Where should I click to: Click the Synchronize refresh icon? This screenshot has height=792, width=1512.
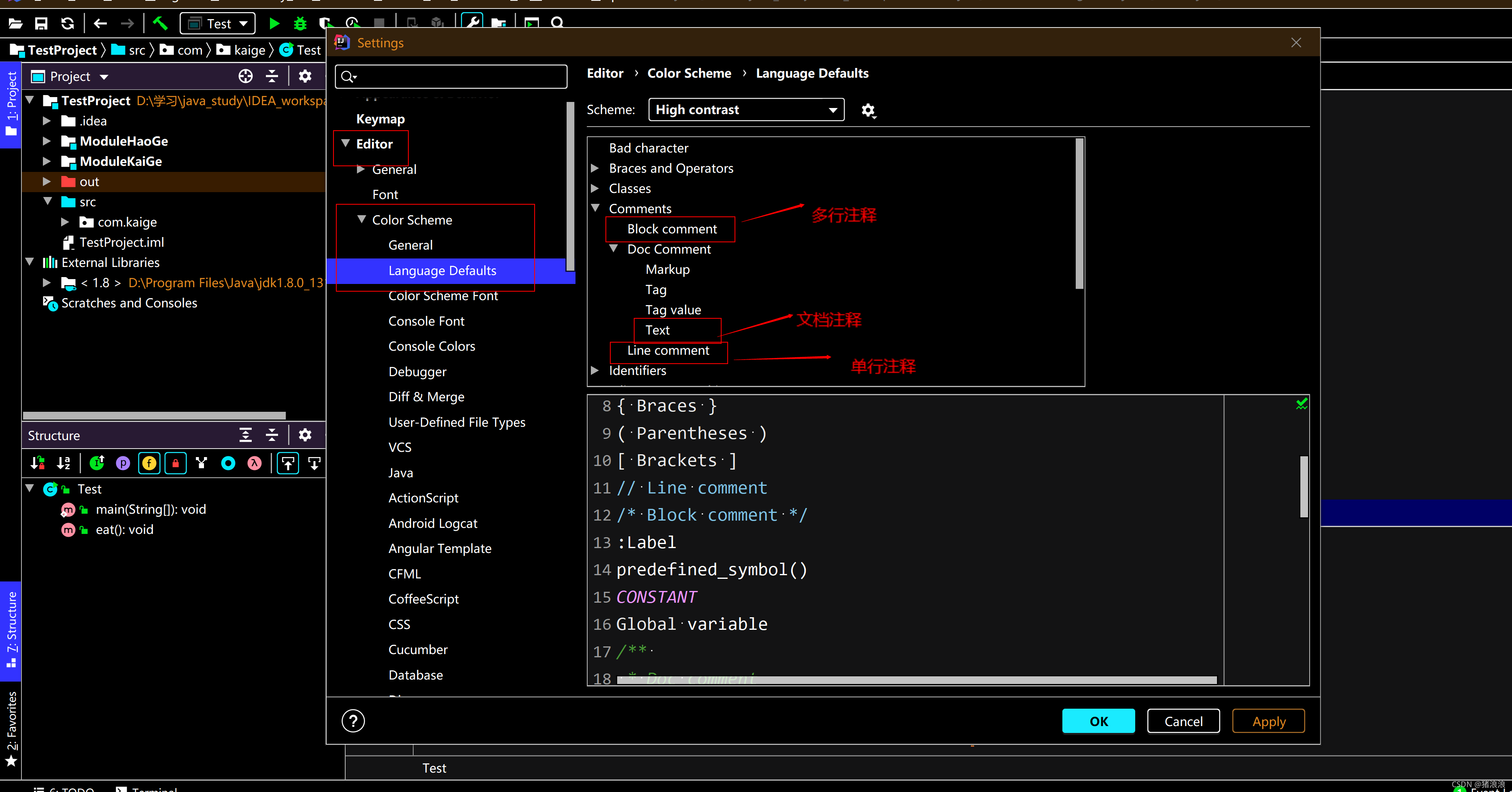68,23
